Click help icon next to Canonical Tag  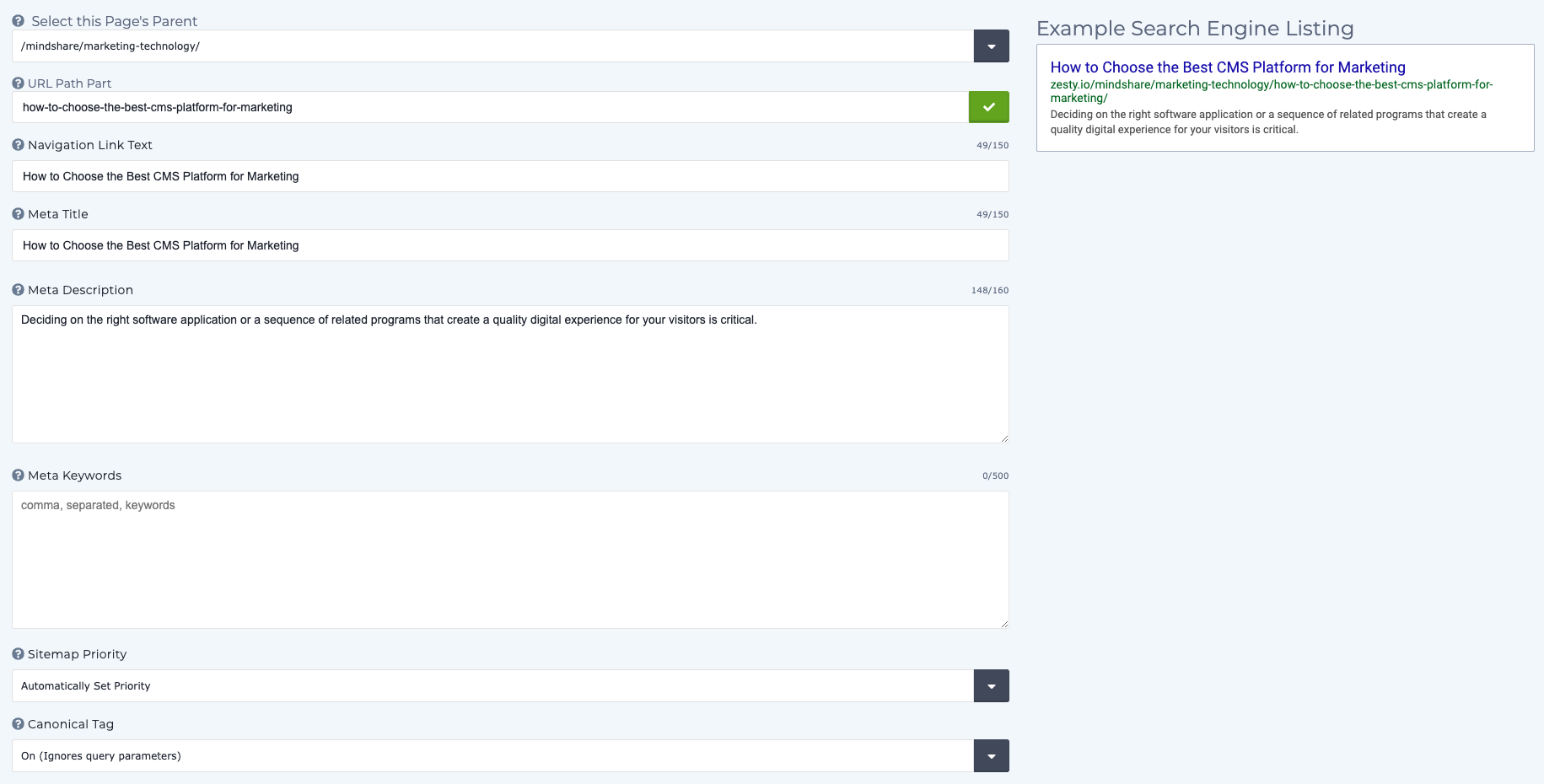coord(18,724)
